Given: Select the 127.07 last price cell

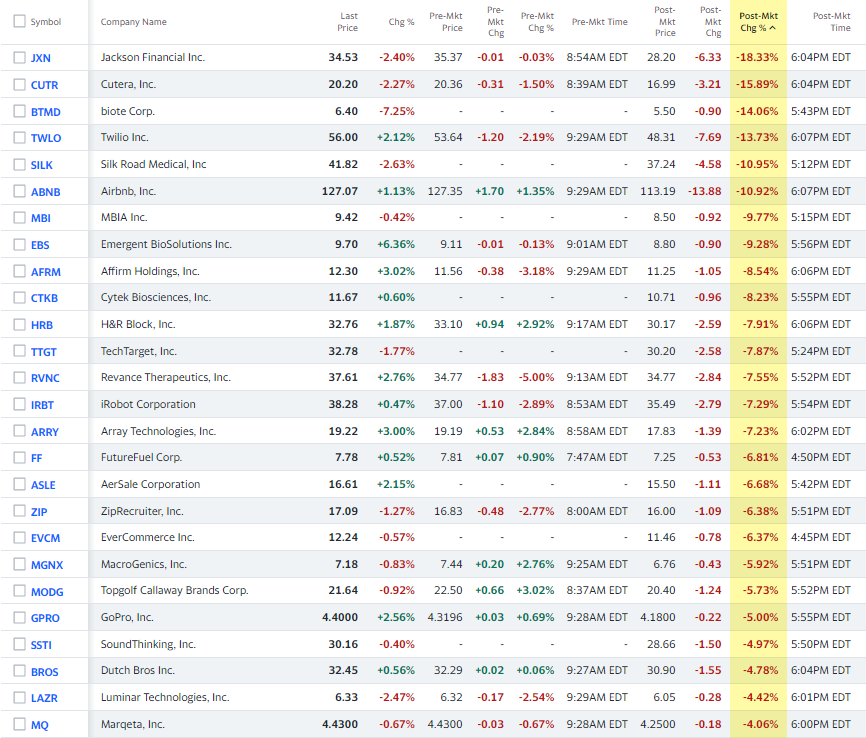Looking at the screenshot, I should point(340,191).
